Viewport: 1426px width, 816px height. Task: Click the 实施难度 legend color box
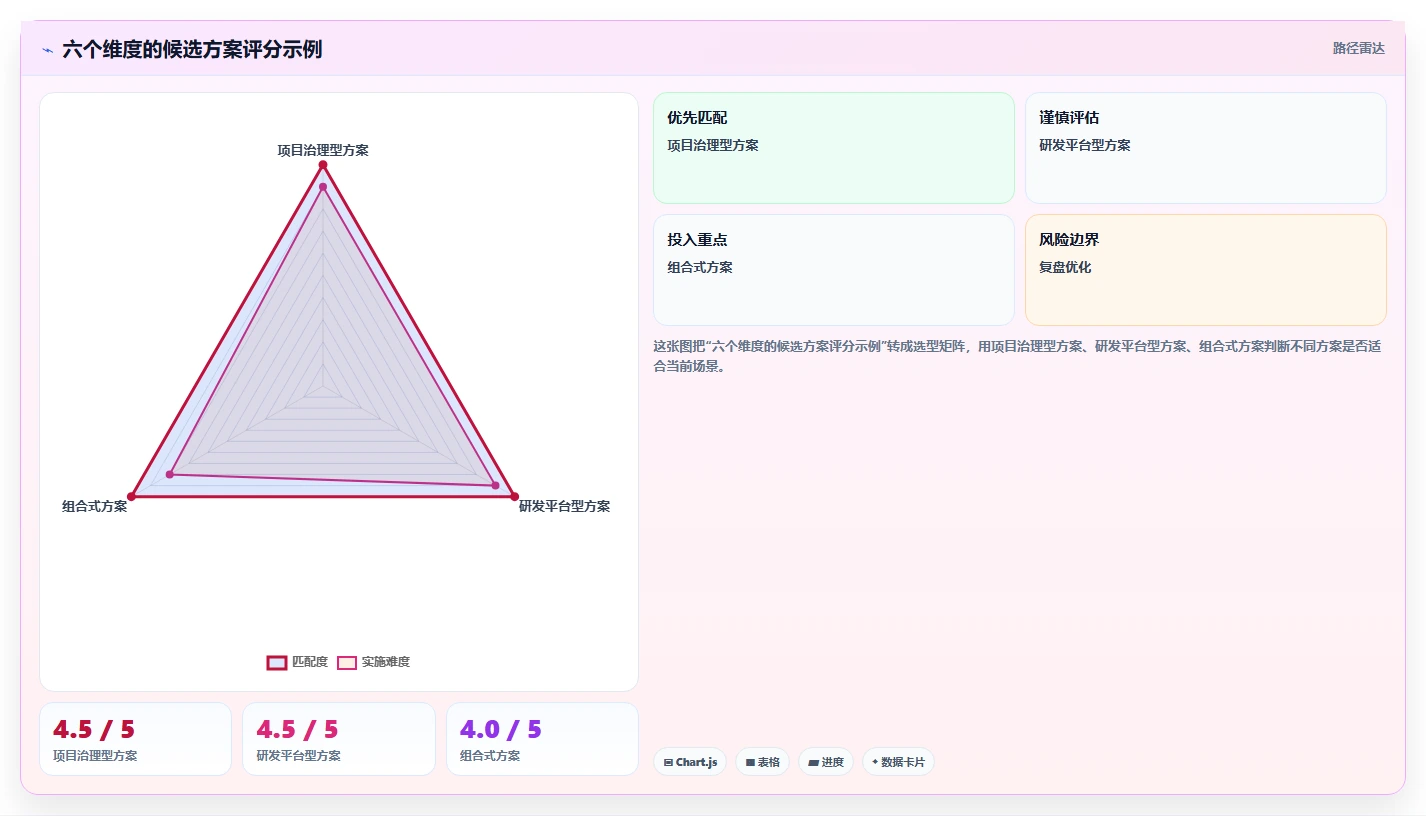(347, 662)
